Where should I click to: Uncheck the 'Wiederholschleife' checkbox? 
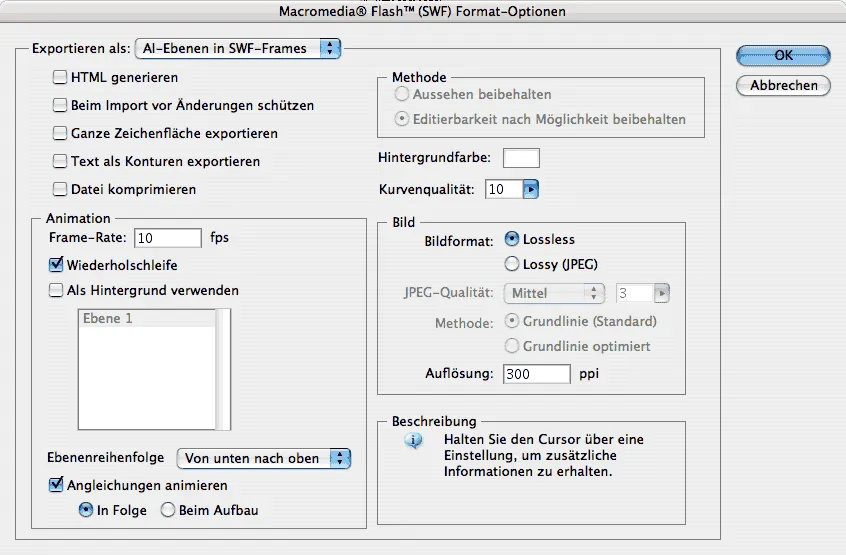click(x=56, y=265)
